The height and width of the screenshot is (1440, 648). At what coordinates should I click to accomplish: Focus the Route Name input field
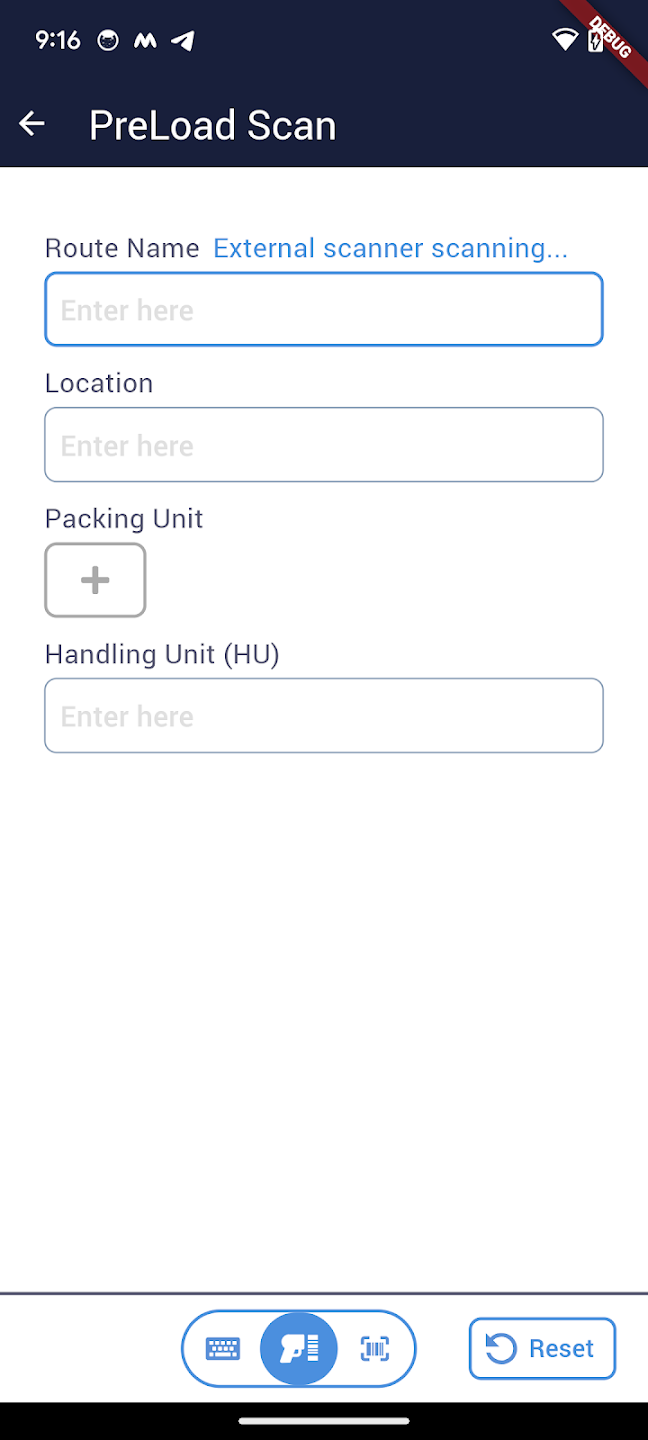(324, 308)
